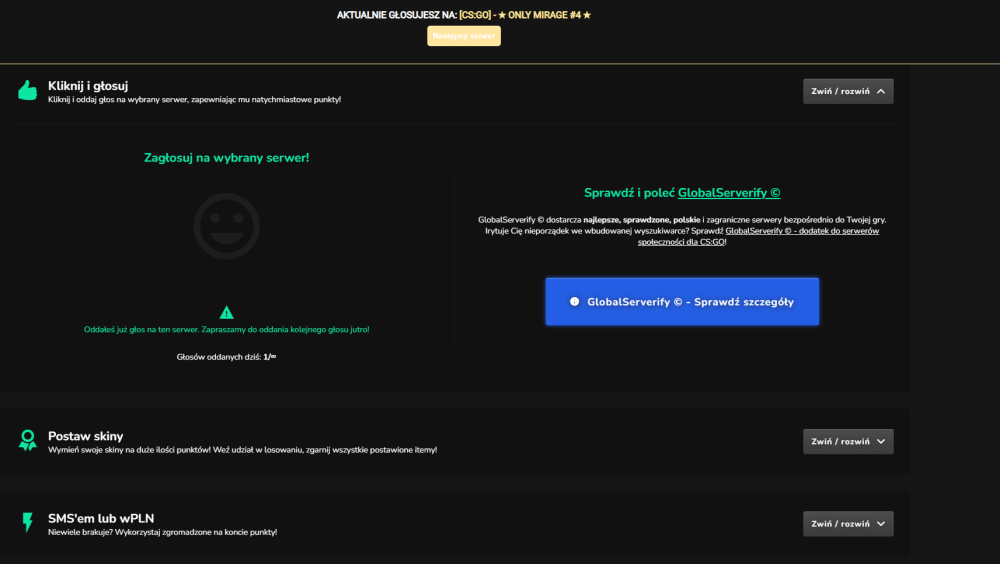The height and width of the screenshot is (564, 1000).
Task: Click the [CS:GO] ONLY MIRAGE #4 server name
Action: point(526,15)
